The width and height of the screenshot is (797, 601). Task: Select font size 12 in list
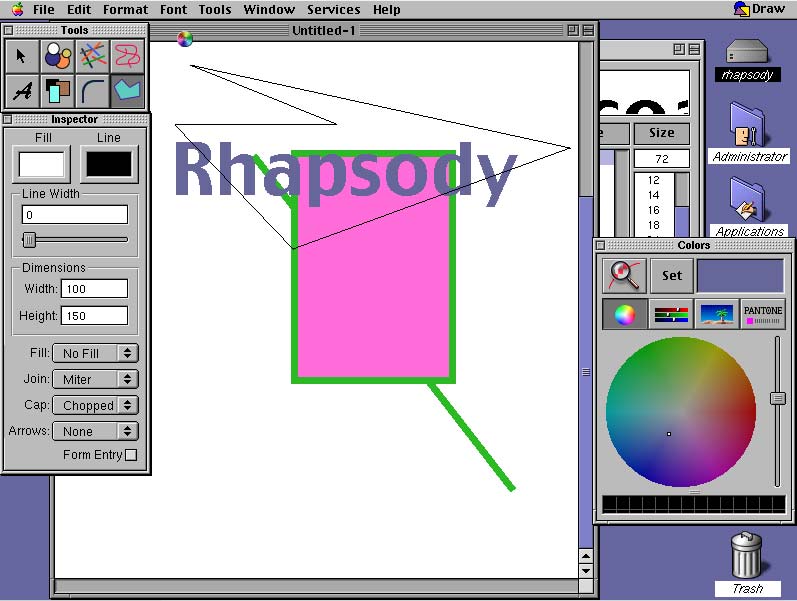coord(654,180)
